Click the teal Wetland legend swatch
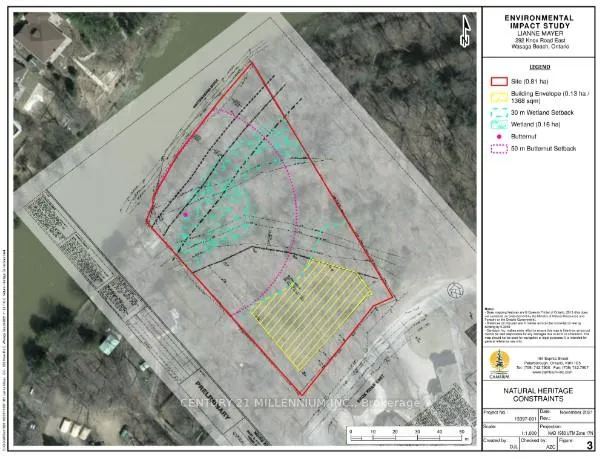The width and height of the screenshot is (600, 459). click(x=499, y=125)
